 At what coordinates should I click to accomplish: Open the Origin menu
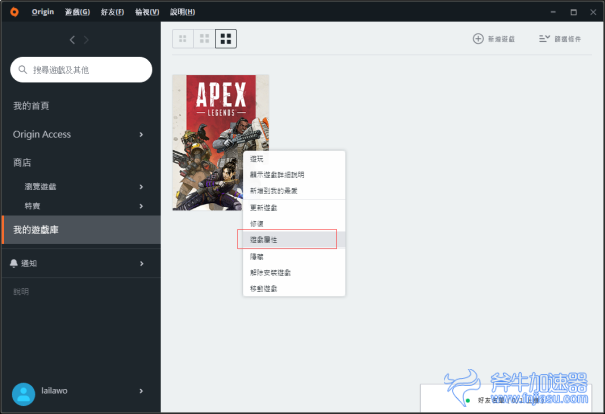tap(43, 12)
